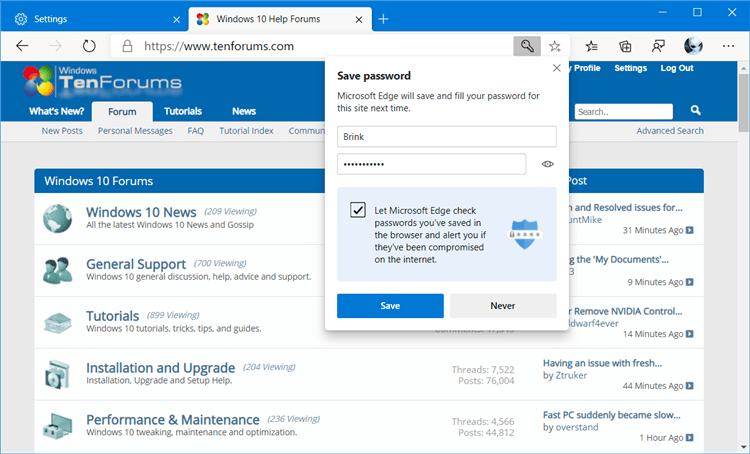This screenshot has height=454, width=750.
Task: Close the Settings tab
Action: 176,20
